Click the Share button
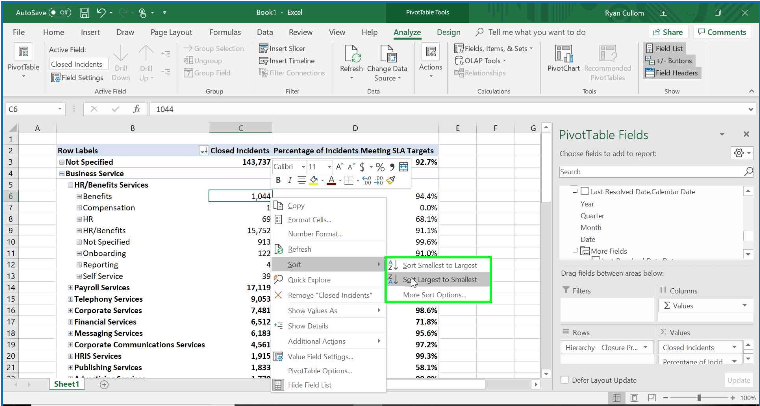The height and width of the screenshot is (406, 760). click(x=668, y=32)
